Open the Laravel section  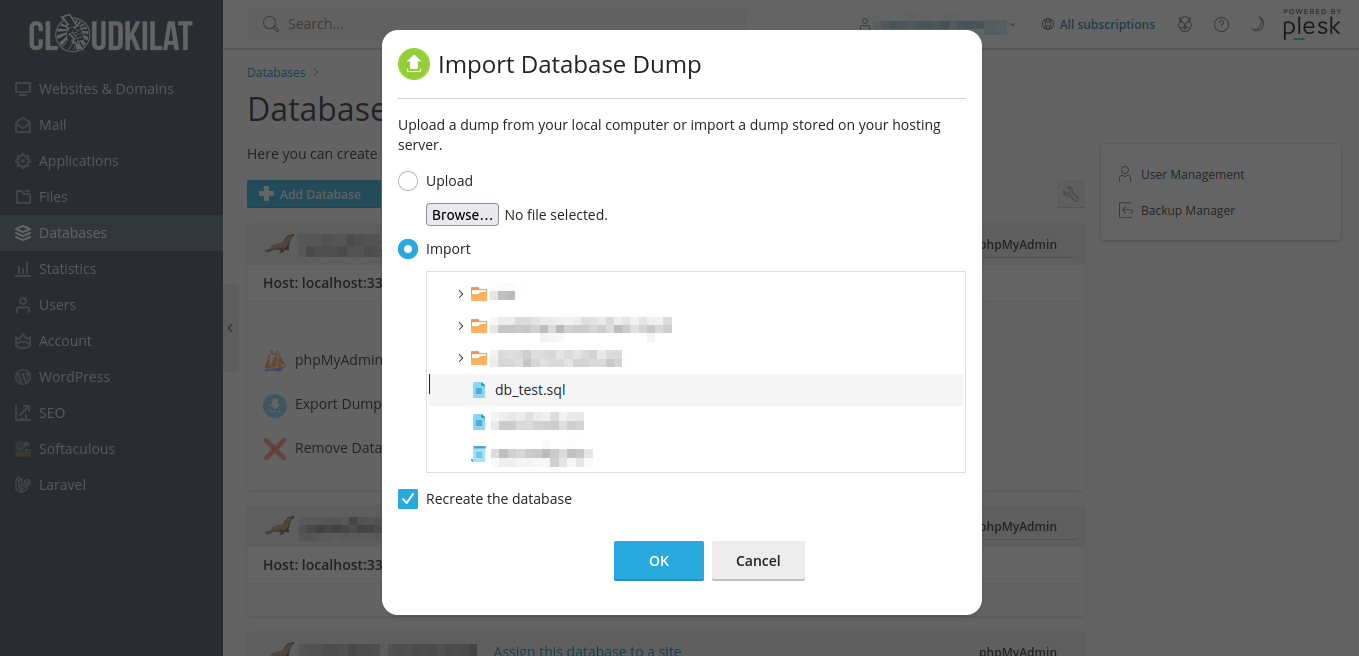62,485
